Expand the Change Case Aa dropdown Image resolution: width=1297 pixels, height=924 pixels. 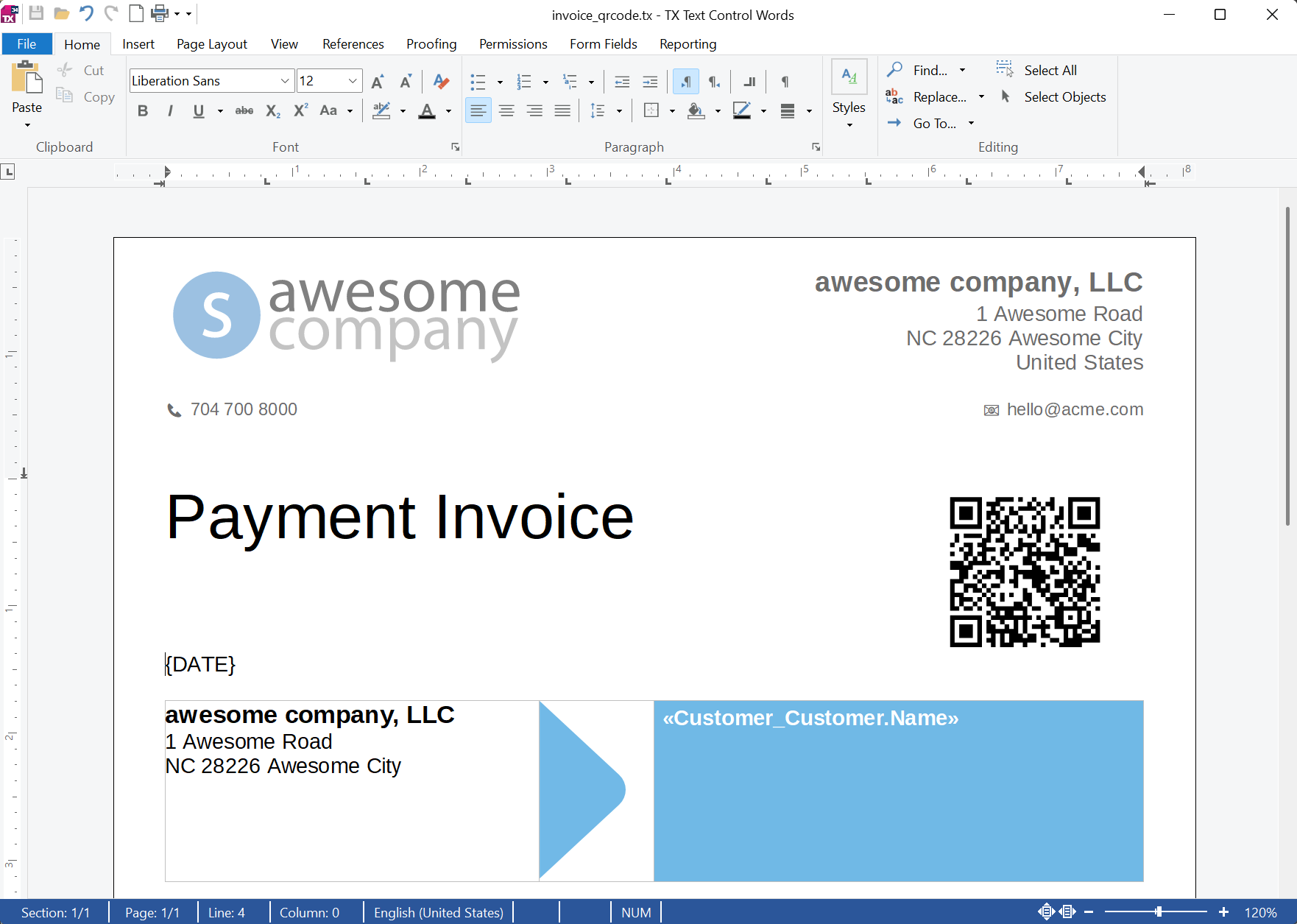click(350, 111)
